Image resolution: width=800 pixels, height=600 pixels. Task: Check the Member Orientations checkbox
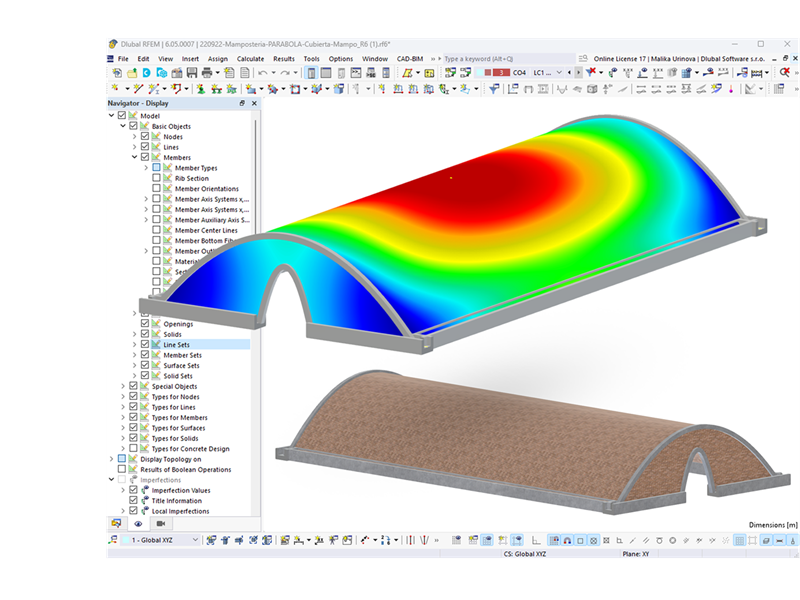(156, 188)
